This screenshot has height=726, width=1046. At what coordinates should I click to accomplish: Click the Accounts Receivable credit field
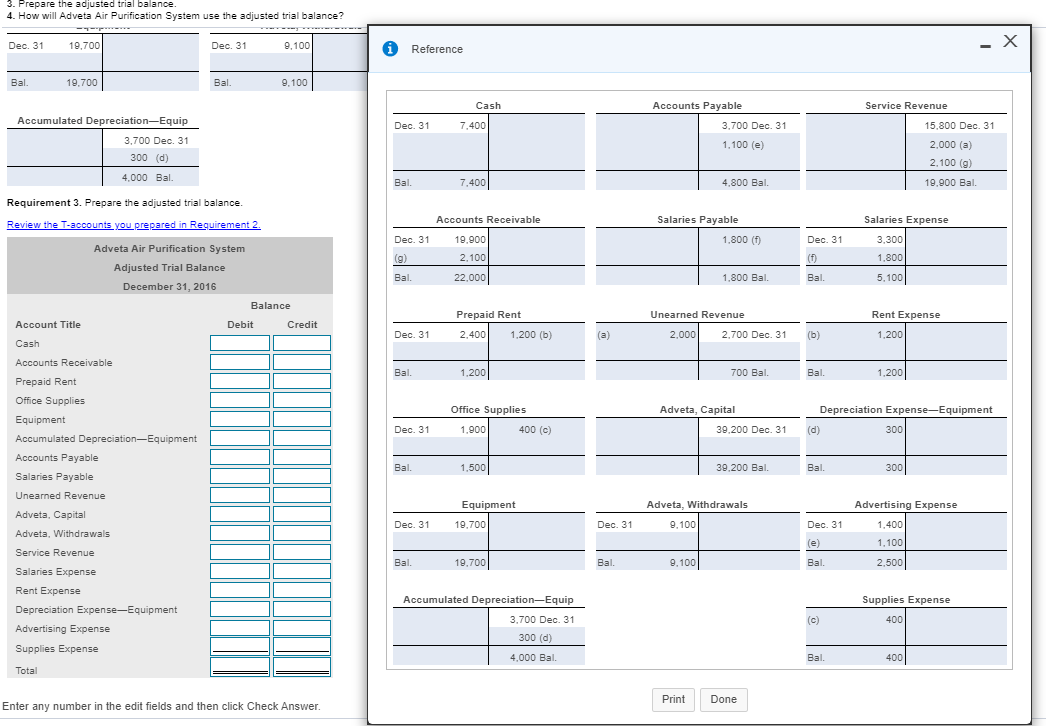[x=302, y=362]
